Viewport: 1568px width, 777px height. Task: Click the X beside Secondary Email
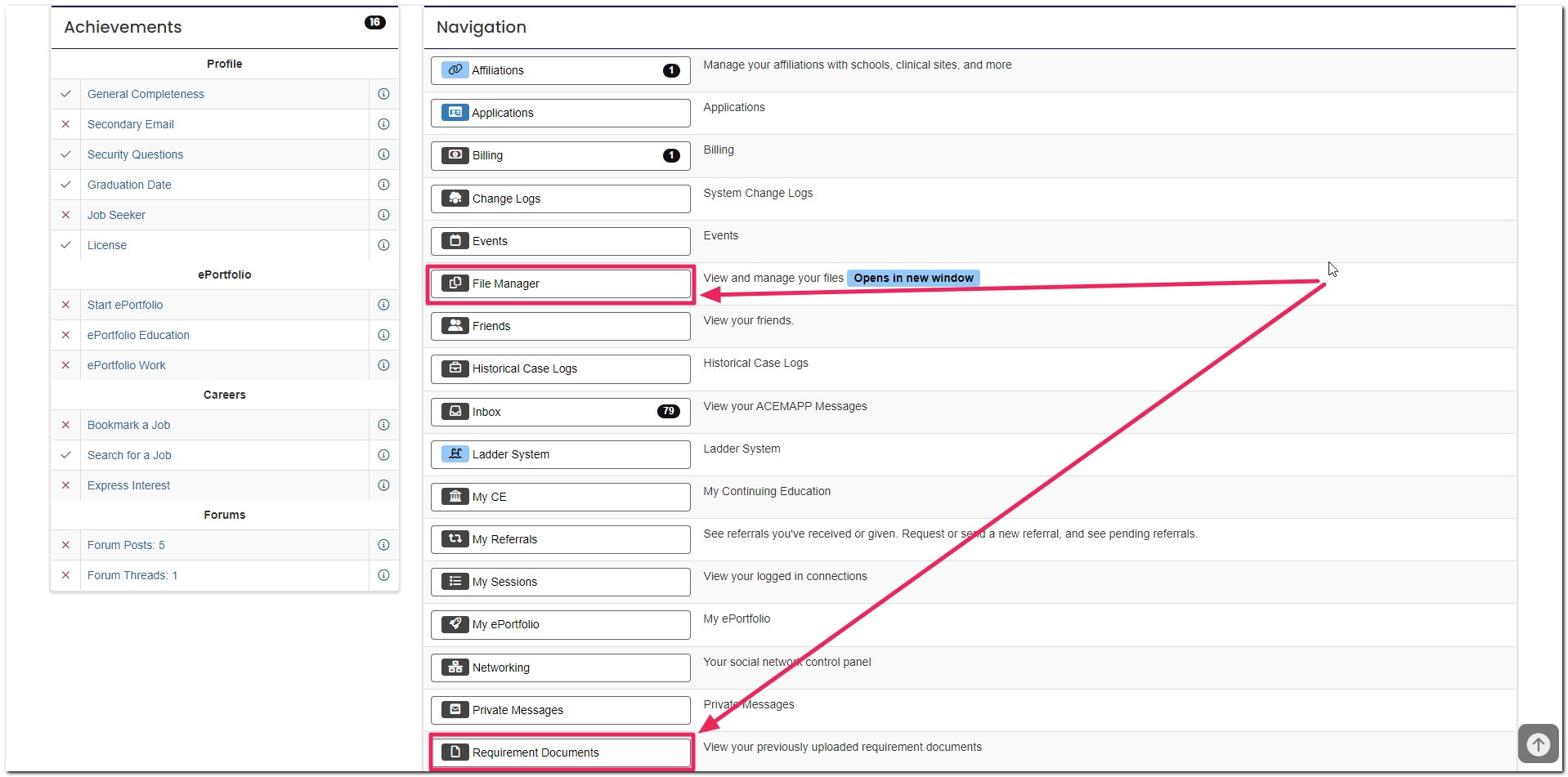[x=65, y=124]
